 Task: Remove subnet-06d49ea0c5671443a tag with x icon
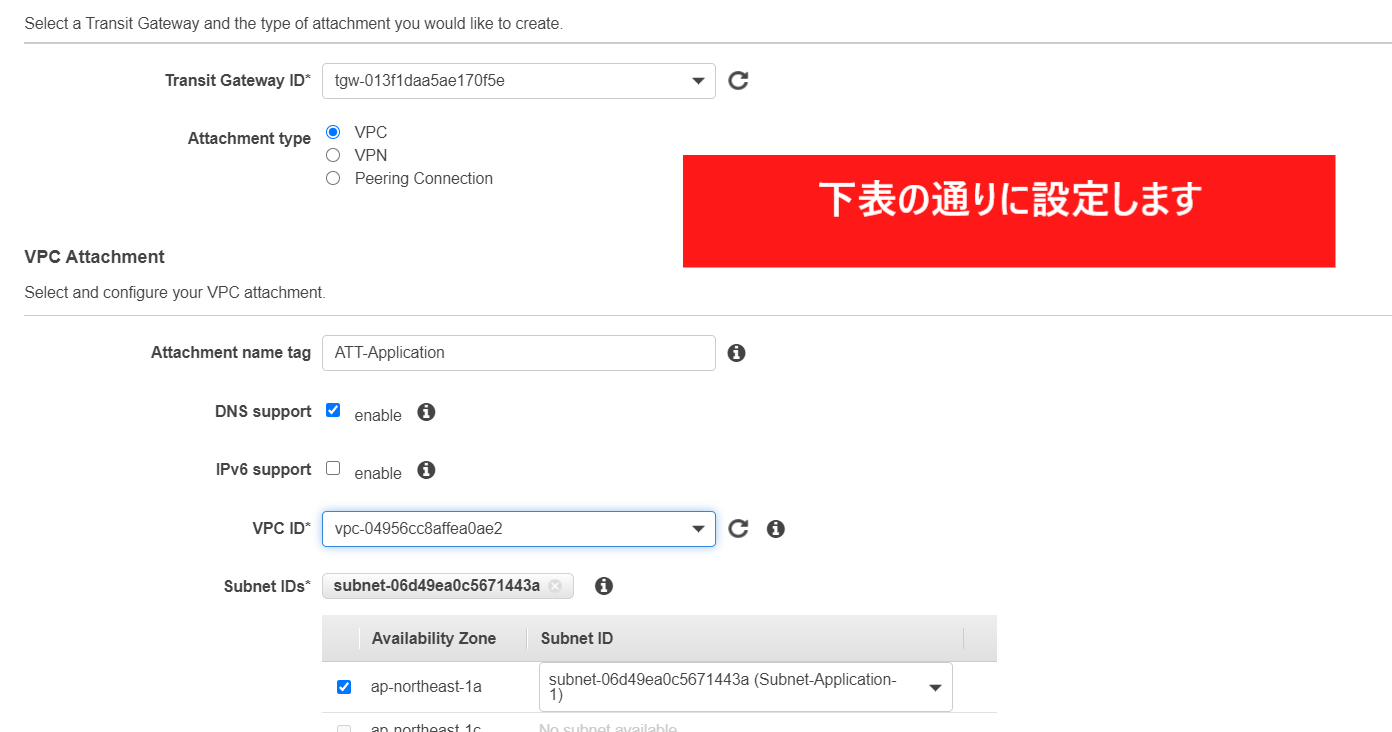pos(555,586)
